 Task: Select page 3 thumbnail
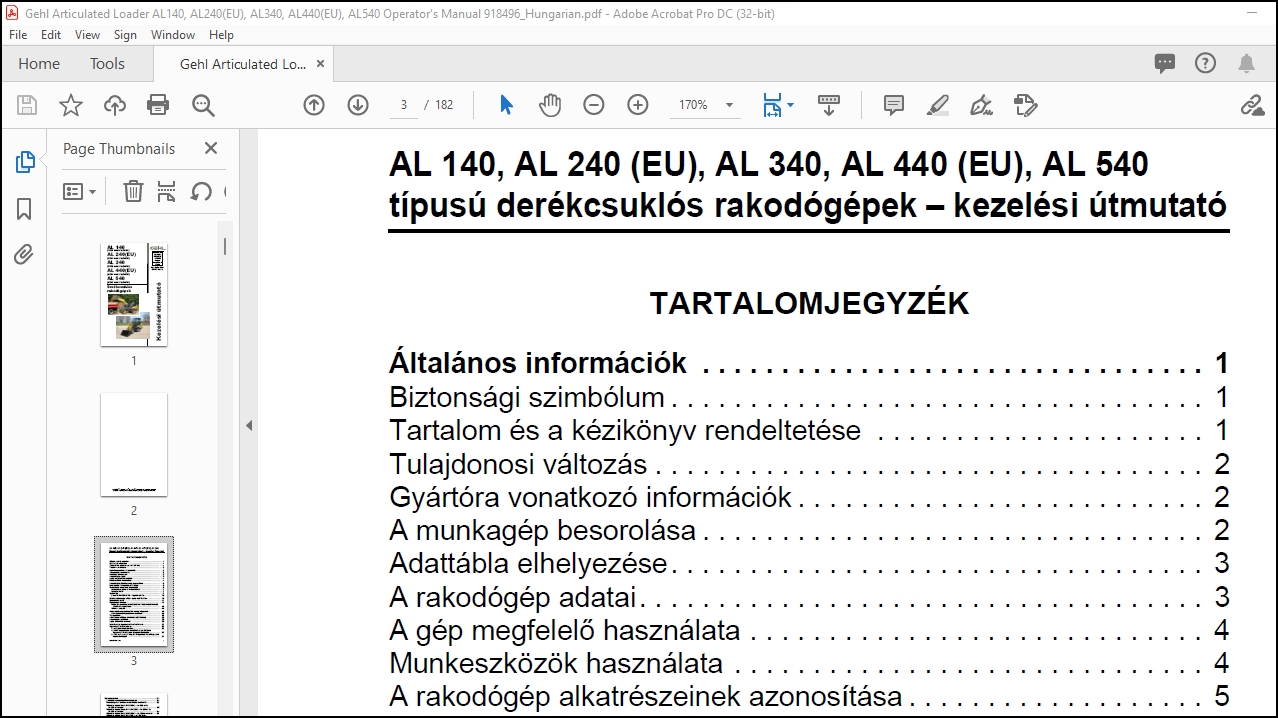(x=134, y=594)
